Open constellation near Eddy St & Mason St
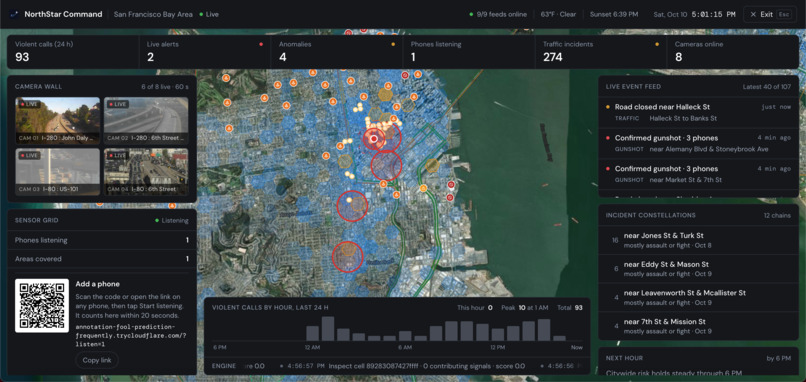Image resolution: width=806 pixels, height=382 pixels. [x=699, y=269]
